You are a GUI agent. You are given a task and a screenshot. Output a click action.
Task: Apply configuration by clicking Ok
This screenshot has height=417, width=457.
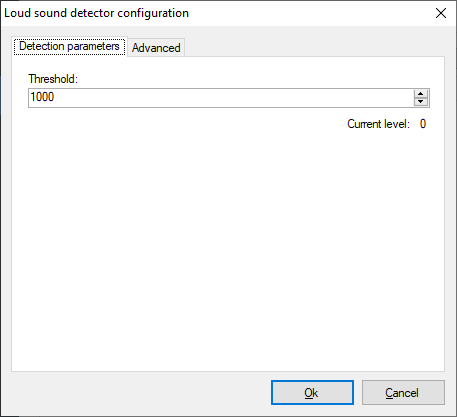[x=312, y=393]
